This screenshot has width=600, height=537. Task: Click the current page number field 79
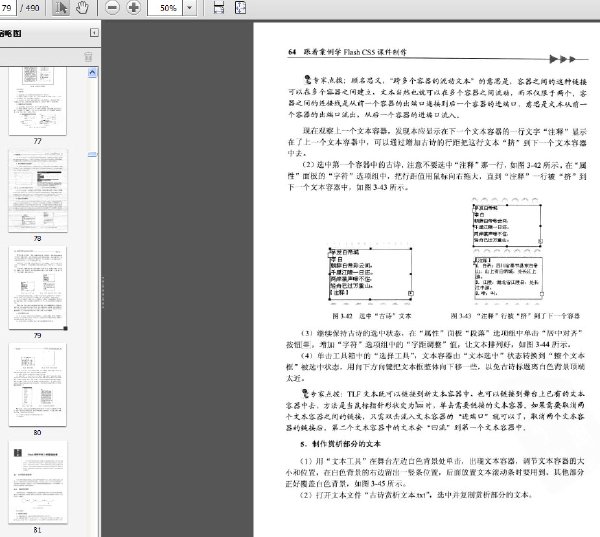[8, 8]
